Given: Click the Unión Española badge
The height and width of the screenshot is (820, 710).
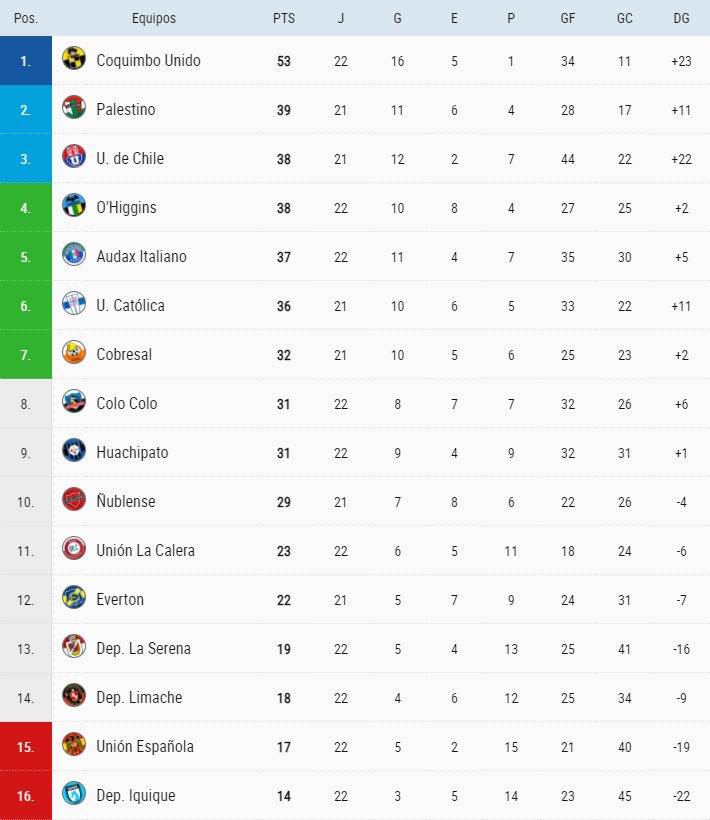Looking at the screenshot, I should (74, 745).
